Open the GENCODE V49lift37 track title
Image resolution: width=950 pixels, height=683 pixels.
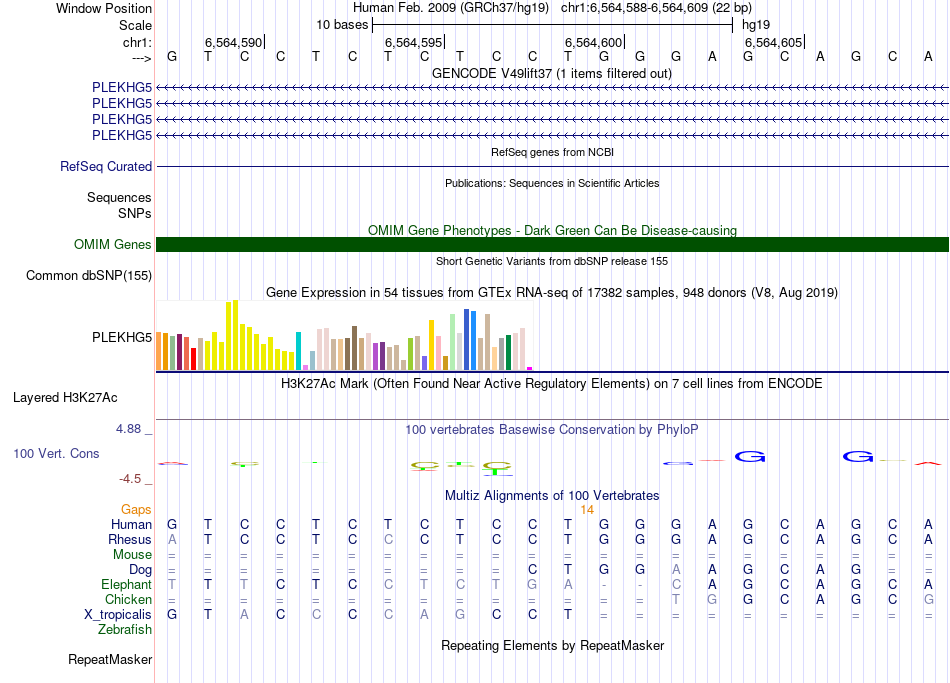coord(552,74)
